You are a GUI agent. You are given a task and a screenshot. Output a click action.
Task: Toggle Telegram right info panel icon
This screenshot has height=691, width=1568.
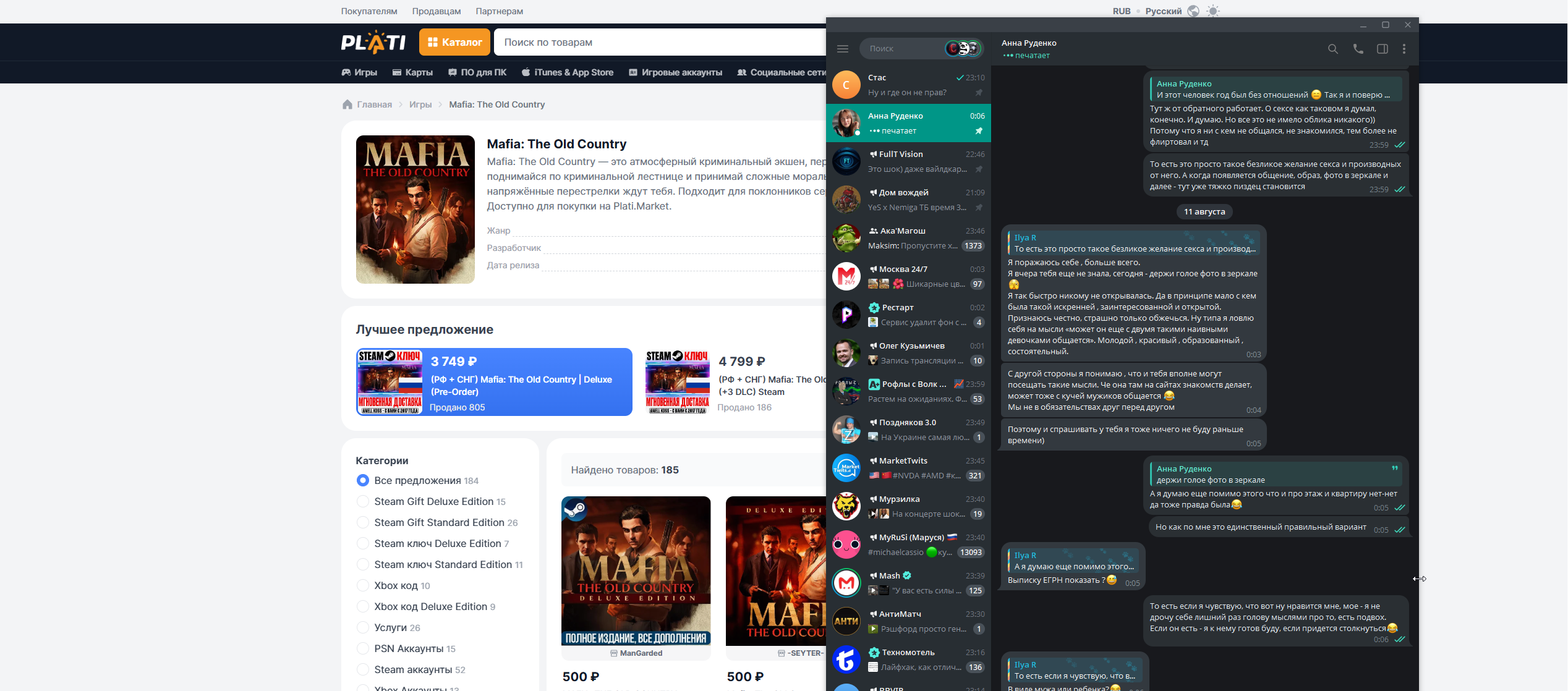pyautogui.click(x=1383, y=49)
